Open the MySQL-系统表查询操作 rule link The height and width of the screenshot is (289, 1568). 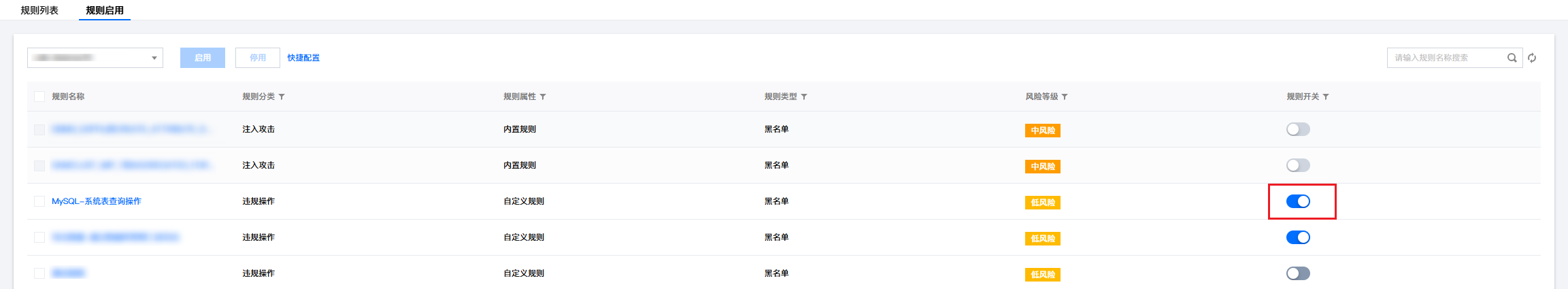[x=97, y=201]
